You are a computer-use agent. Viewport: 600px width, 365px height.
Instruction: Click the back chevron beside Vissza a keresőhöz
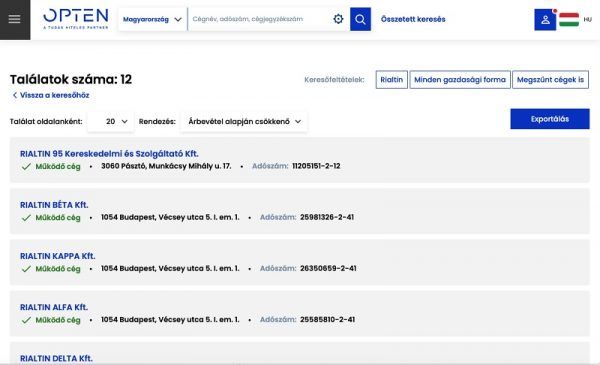click(15, 95)
